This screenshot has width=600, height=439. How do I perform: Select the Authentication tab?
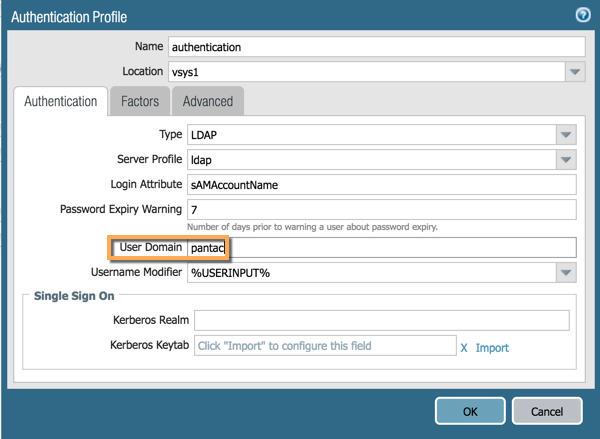pos(60,101)
